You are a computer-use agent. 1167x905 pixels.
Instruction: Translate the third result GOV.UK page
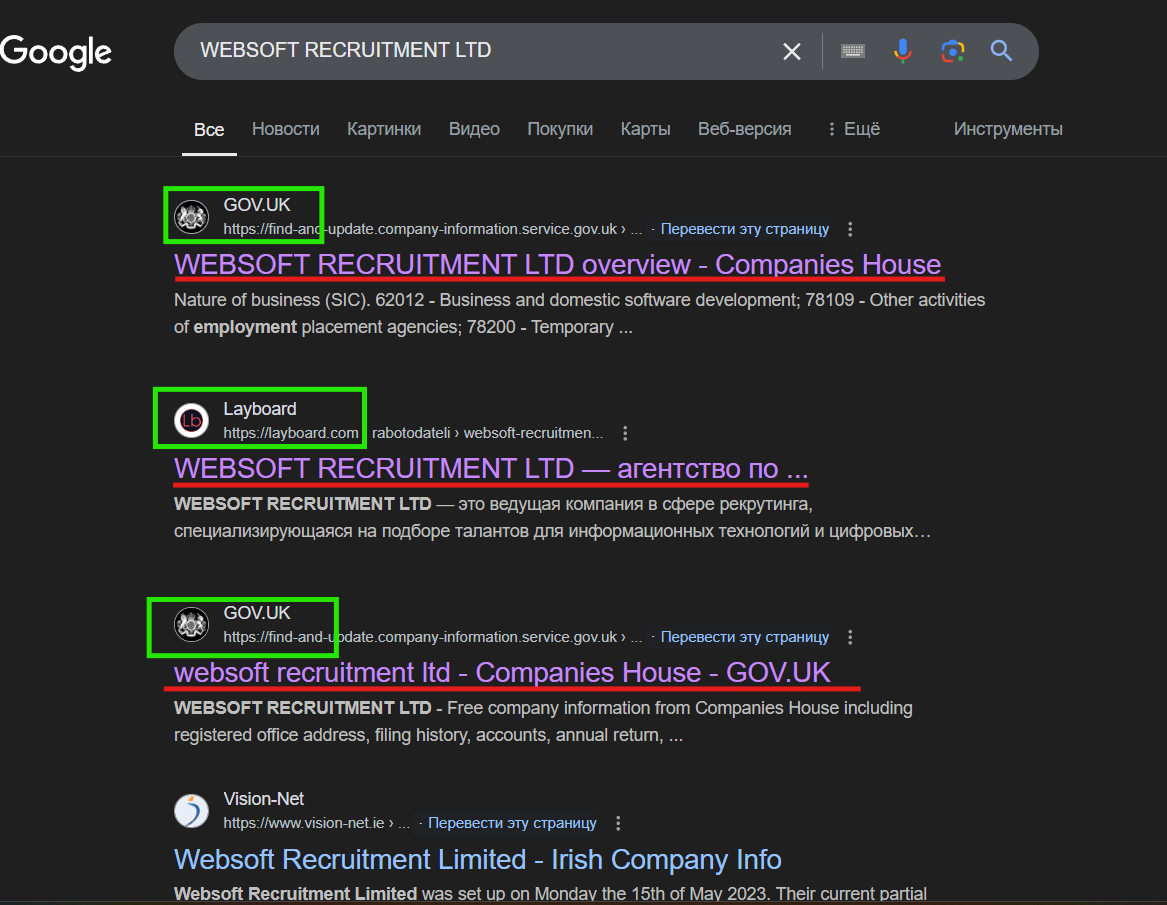coord(744,637)
